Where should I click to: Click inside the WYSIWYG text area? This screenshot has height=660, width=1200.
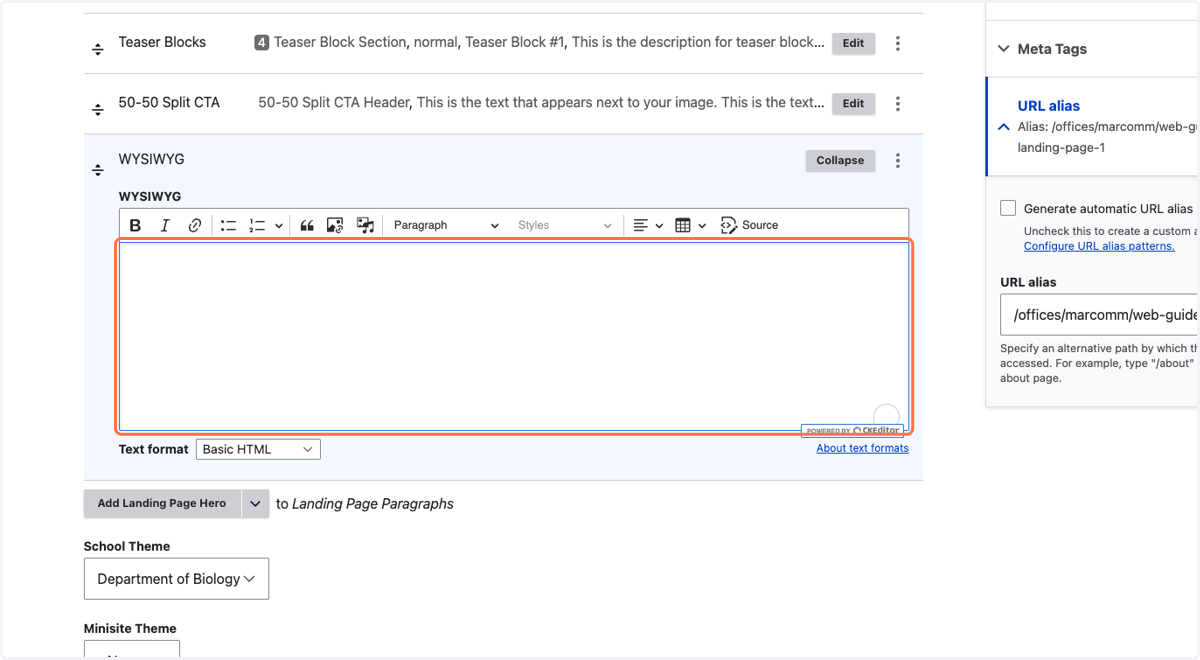point(514,336)
